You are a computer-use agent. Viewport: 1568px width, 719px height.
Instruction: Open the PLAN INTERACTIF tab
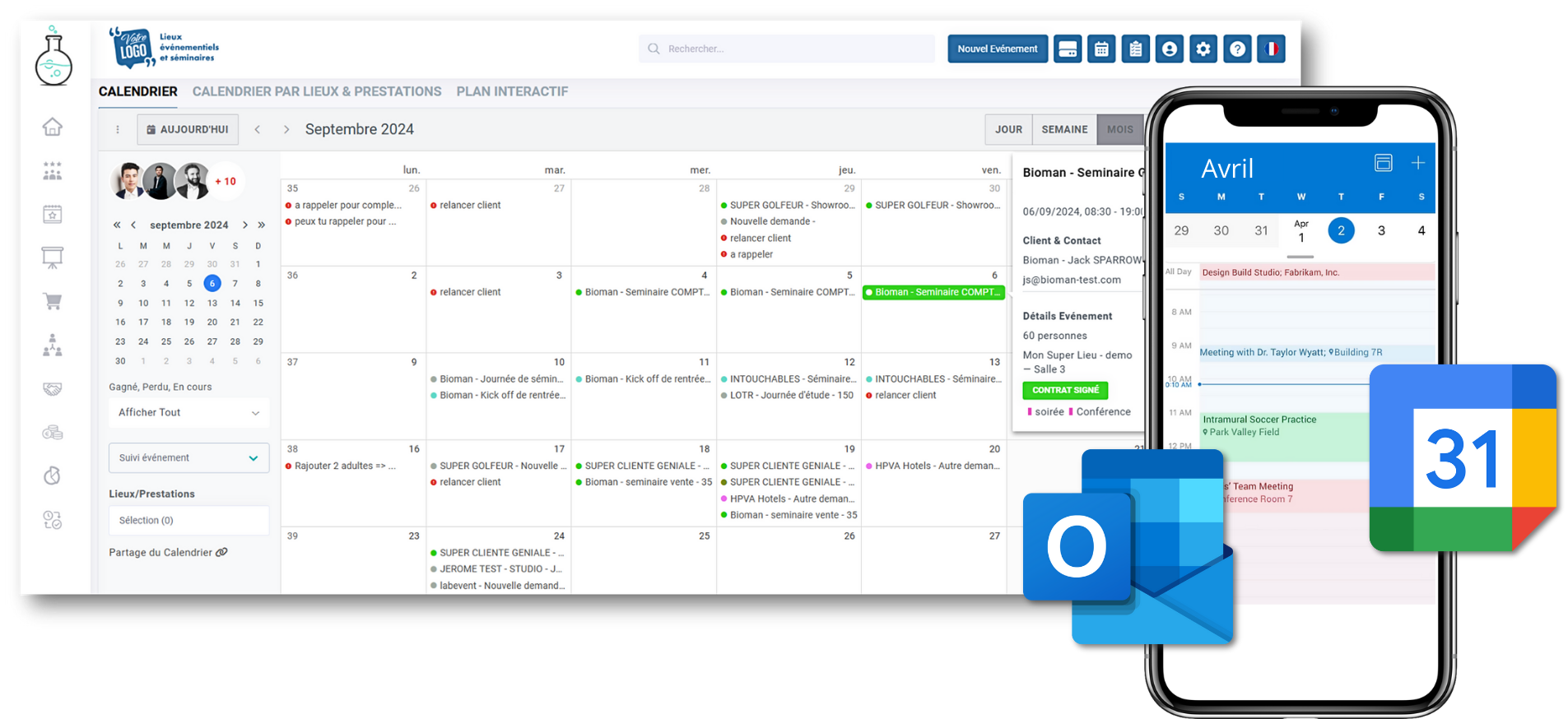(x=512, y=91)
